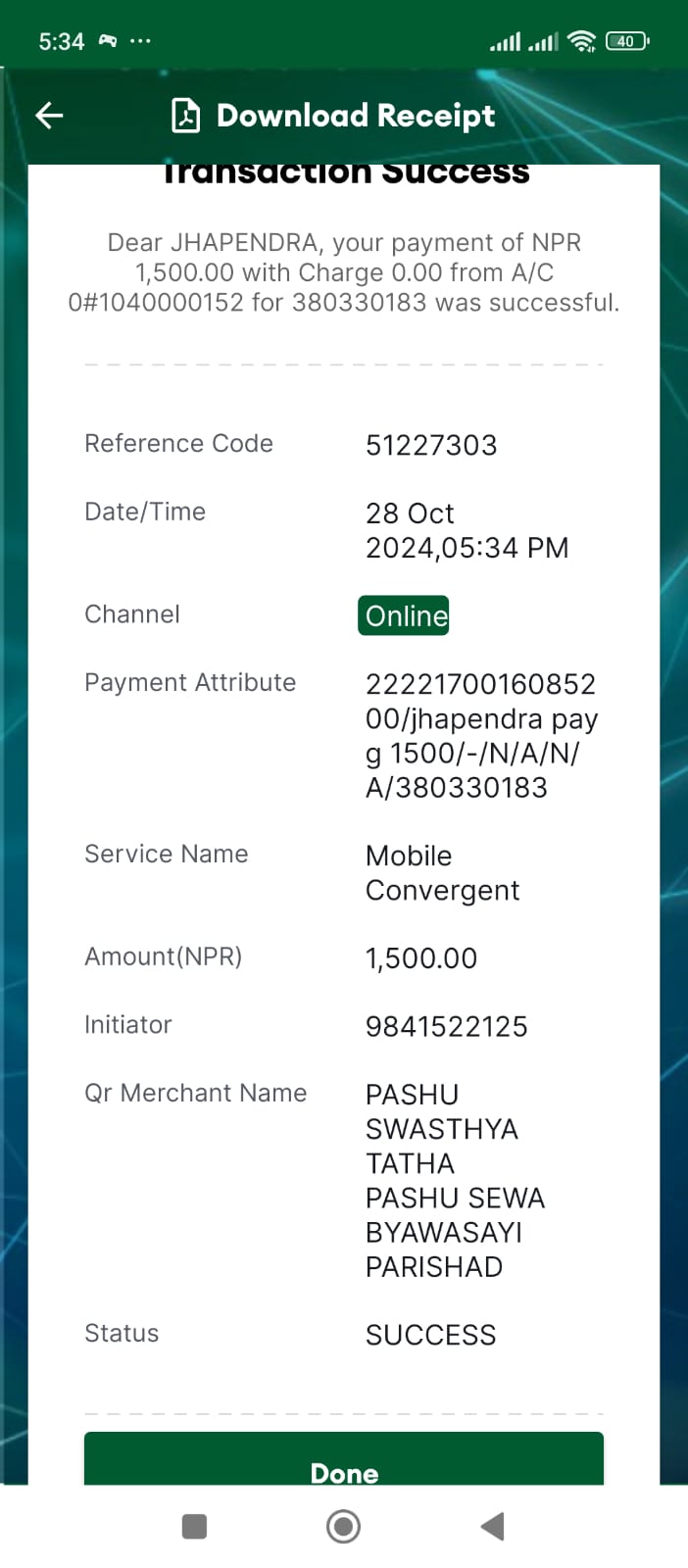Tap the Android back triangle icon
The width and height of the screenshot is (688, 1568).
[492, 1526]
